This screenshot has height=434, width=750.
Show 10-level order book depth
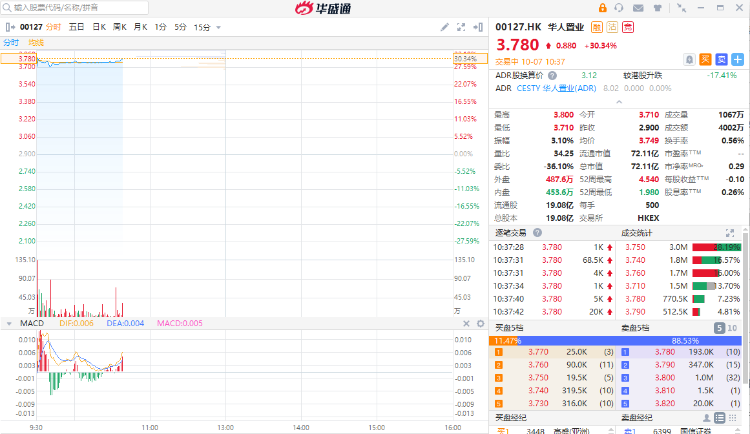(x=732, y=328)
